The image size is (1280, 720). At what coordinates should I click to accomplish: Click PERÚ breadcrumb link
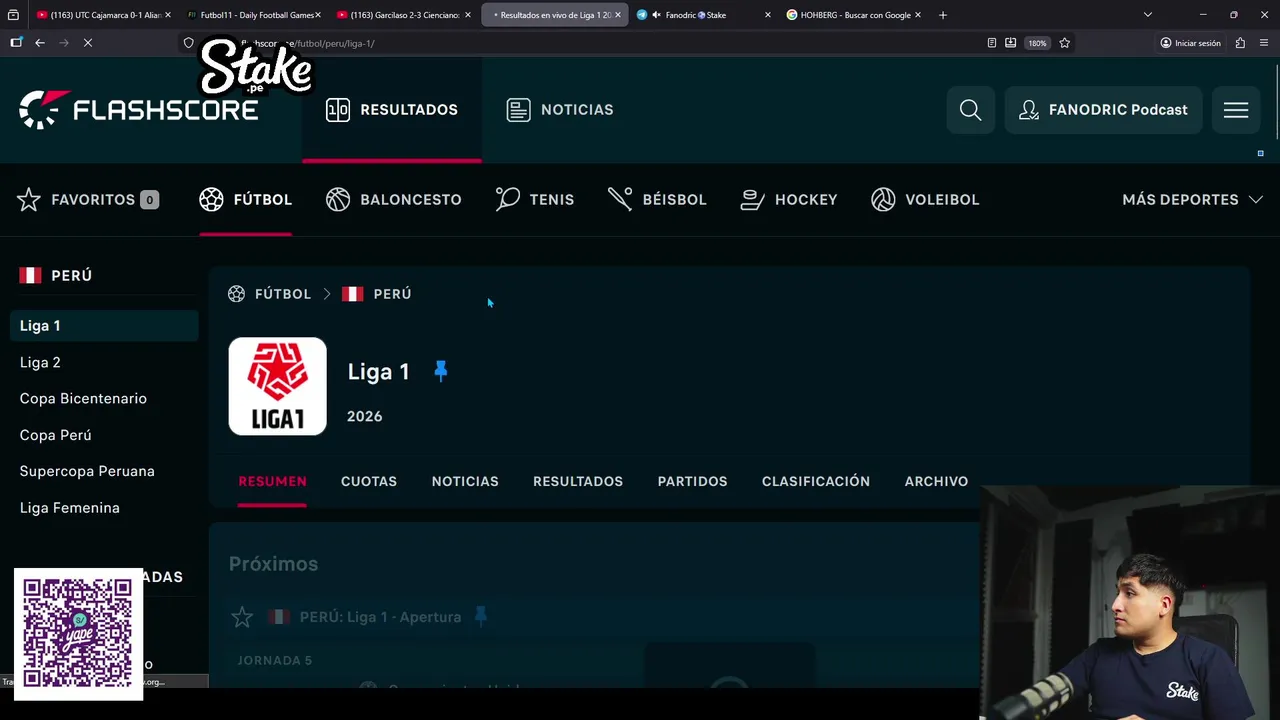pyautogui.click(x=392, y=294)
